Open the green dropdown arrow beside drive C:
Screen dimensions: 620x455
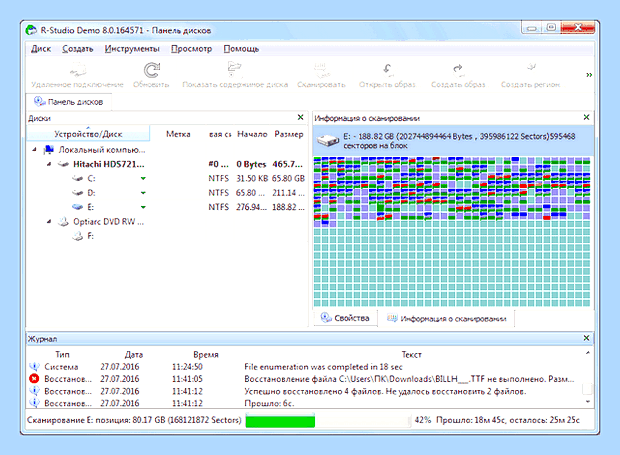pyautogui.click(x=143, y=179)
